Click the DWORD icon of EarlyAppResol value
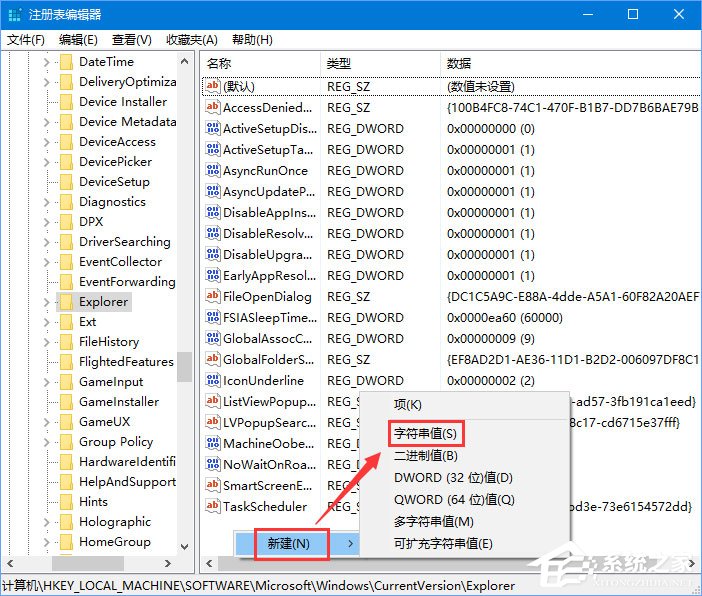This screenshot has height=596, width=702. 212,275
